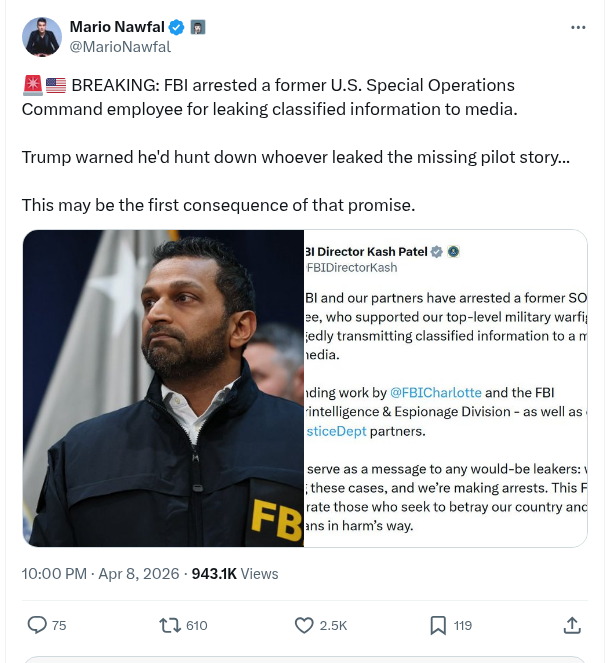Enlarge the Kash Patel FBI jacket photo

pos(163,388)
